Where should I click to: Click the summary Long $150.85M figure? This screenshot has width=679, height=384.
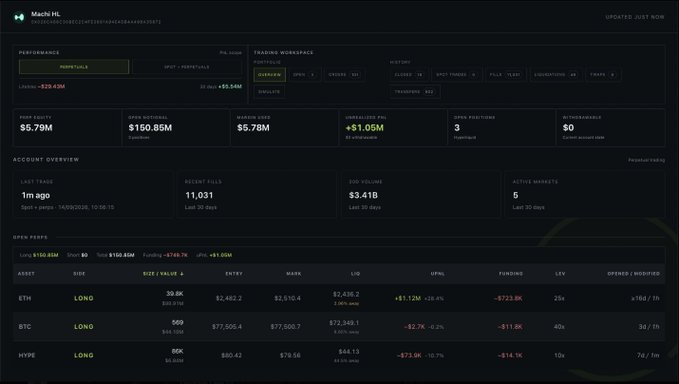[45, 255]
